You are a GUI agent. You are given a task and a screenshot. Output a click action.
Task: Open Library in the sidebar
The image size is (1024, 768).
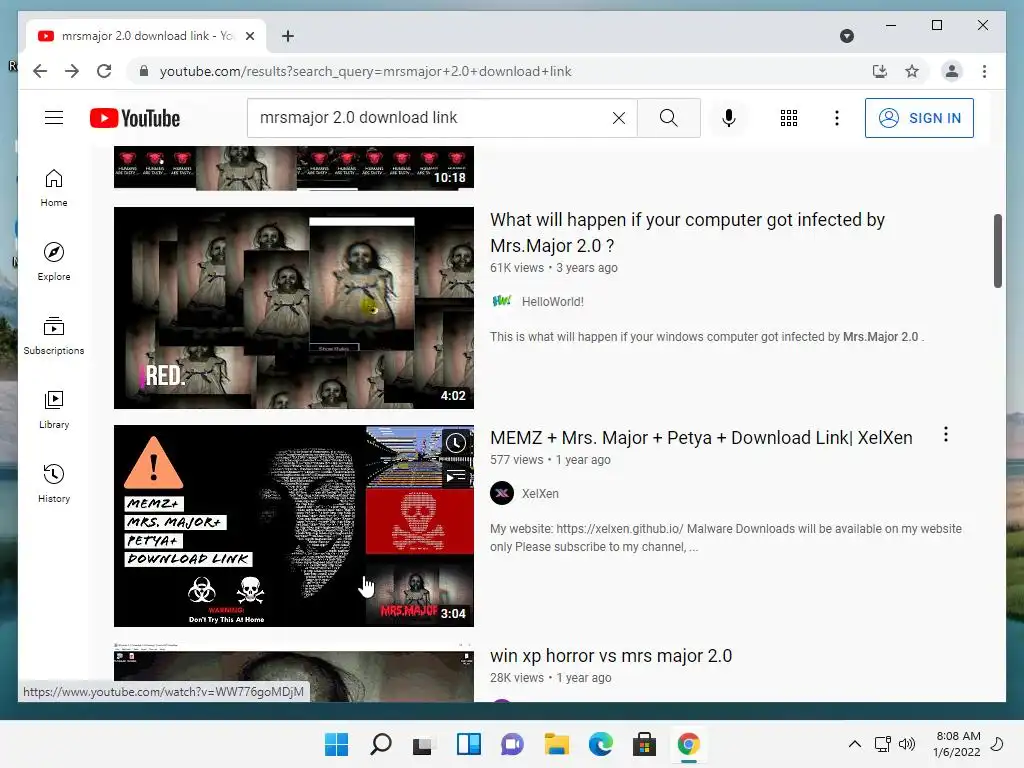click(54, 409)
